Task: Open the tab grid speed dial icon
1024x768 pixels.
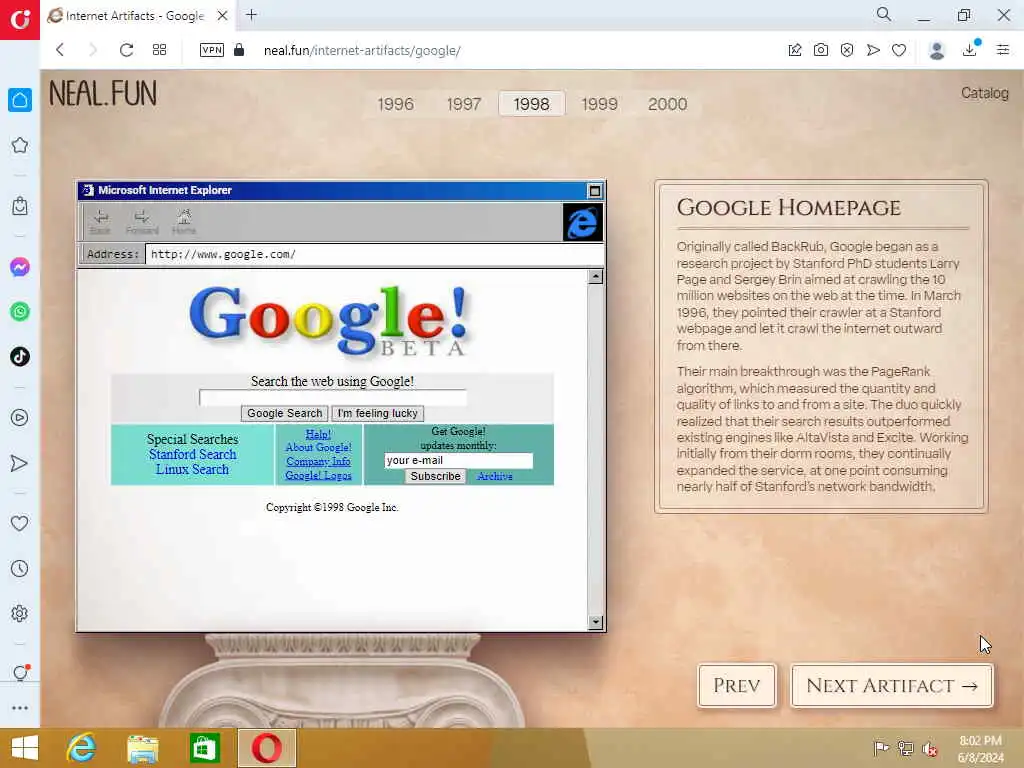Action: 159,50
